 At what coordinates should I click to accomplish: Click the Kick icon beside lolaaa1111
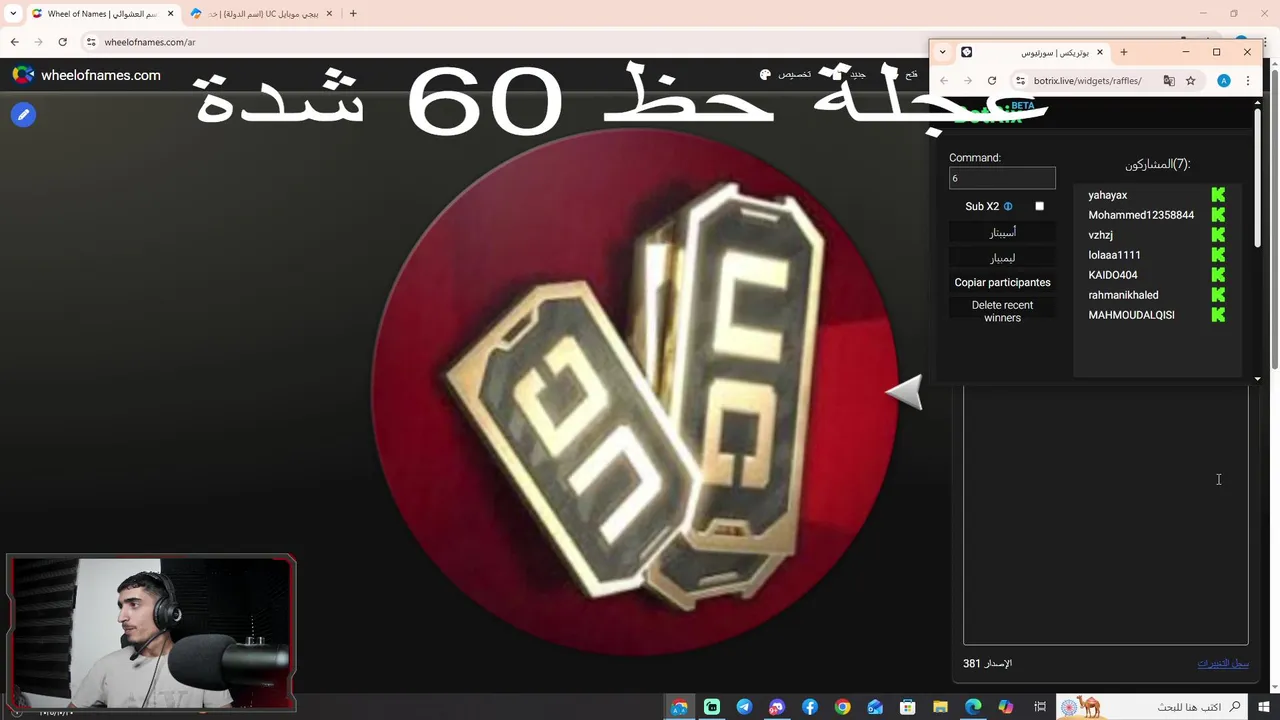pos(1218,255)
